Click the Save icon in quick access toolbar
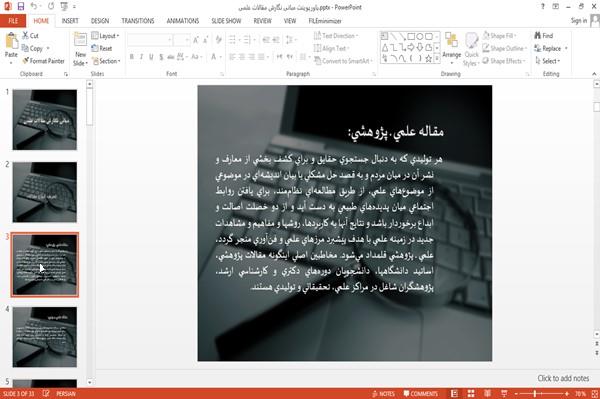The image size is (600, 399). pyautogui.click(x=21, y=7)
